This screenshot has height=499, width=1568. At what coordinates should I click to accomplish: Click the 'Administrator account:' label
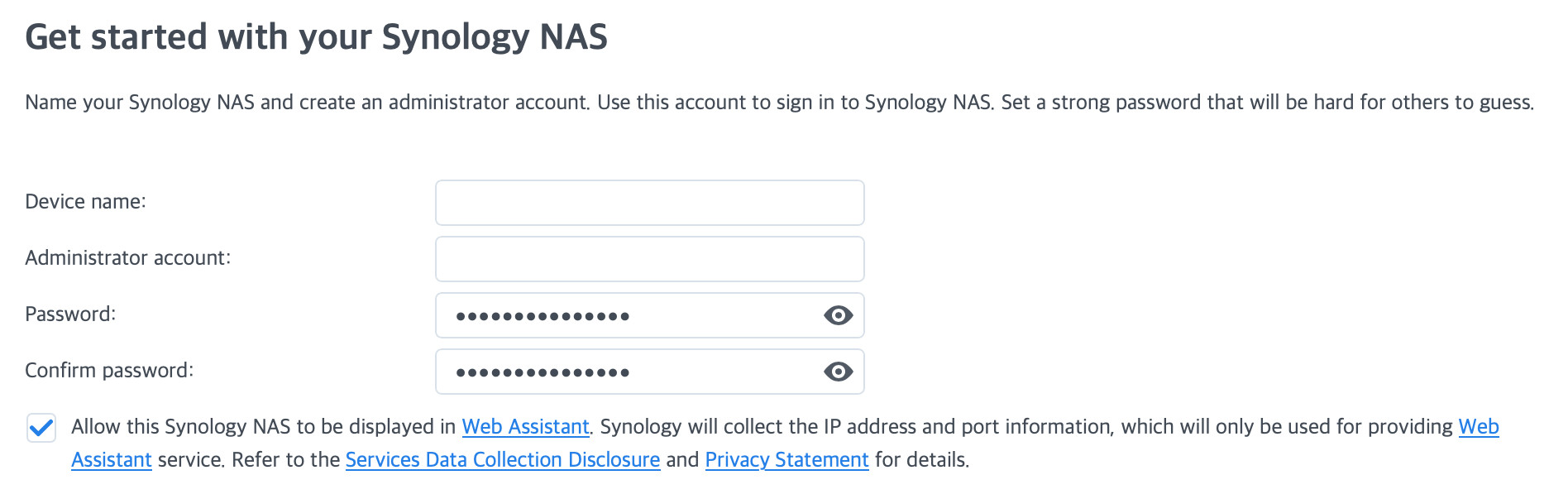click(x=128, y=258)
